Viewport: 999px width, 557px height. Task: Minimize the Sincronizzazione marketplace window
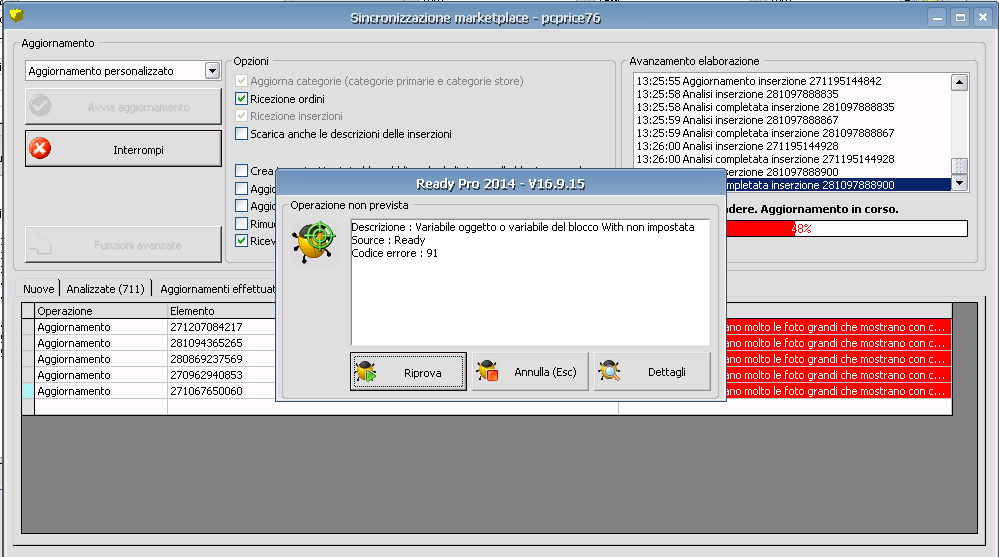937,18
